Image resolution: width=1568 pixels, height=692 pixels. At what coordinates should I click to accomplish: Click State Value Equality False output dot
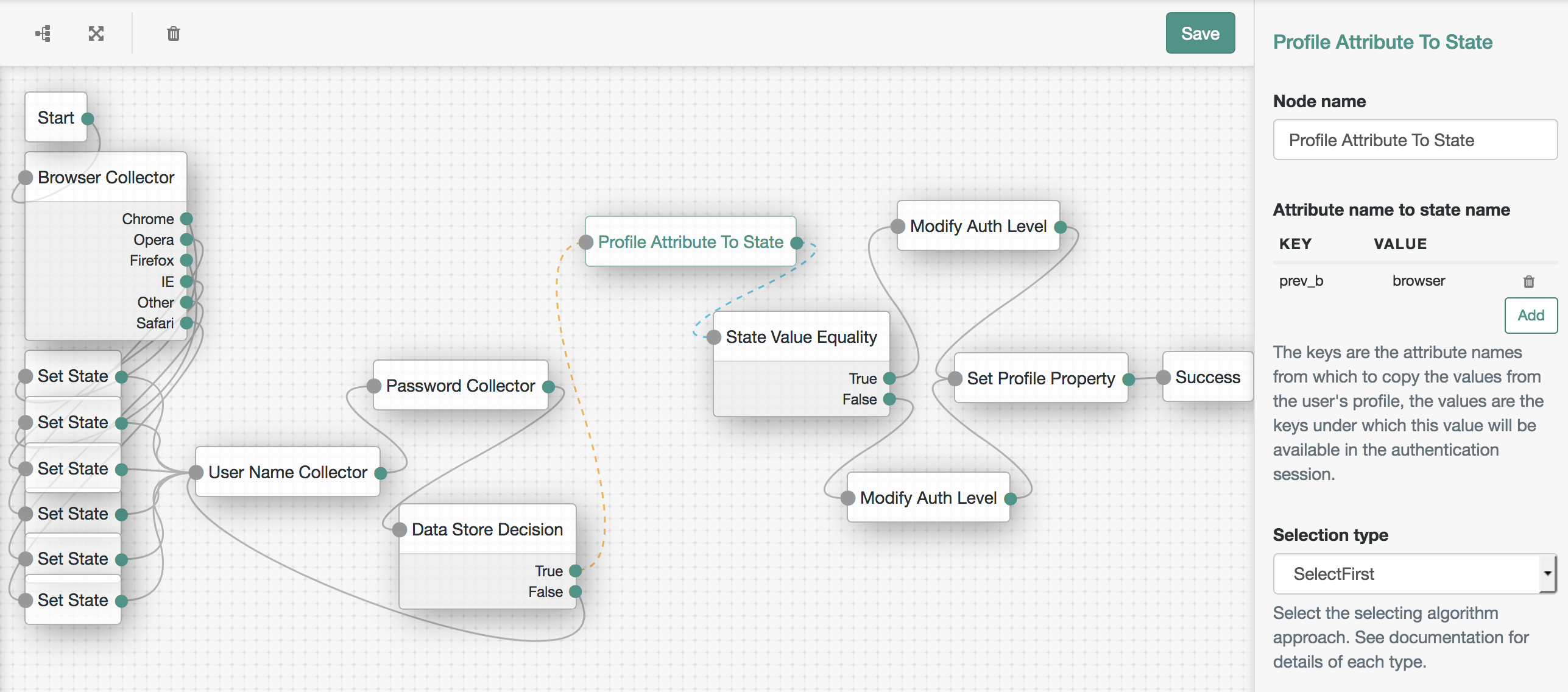coord(889,399)
